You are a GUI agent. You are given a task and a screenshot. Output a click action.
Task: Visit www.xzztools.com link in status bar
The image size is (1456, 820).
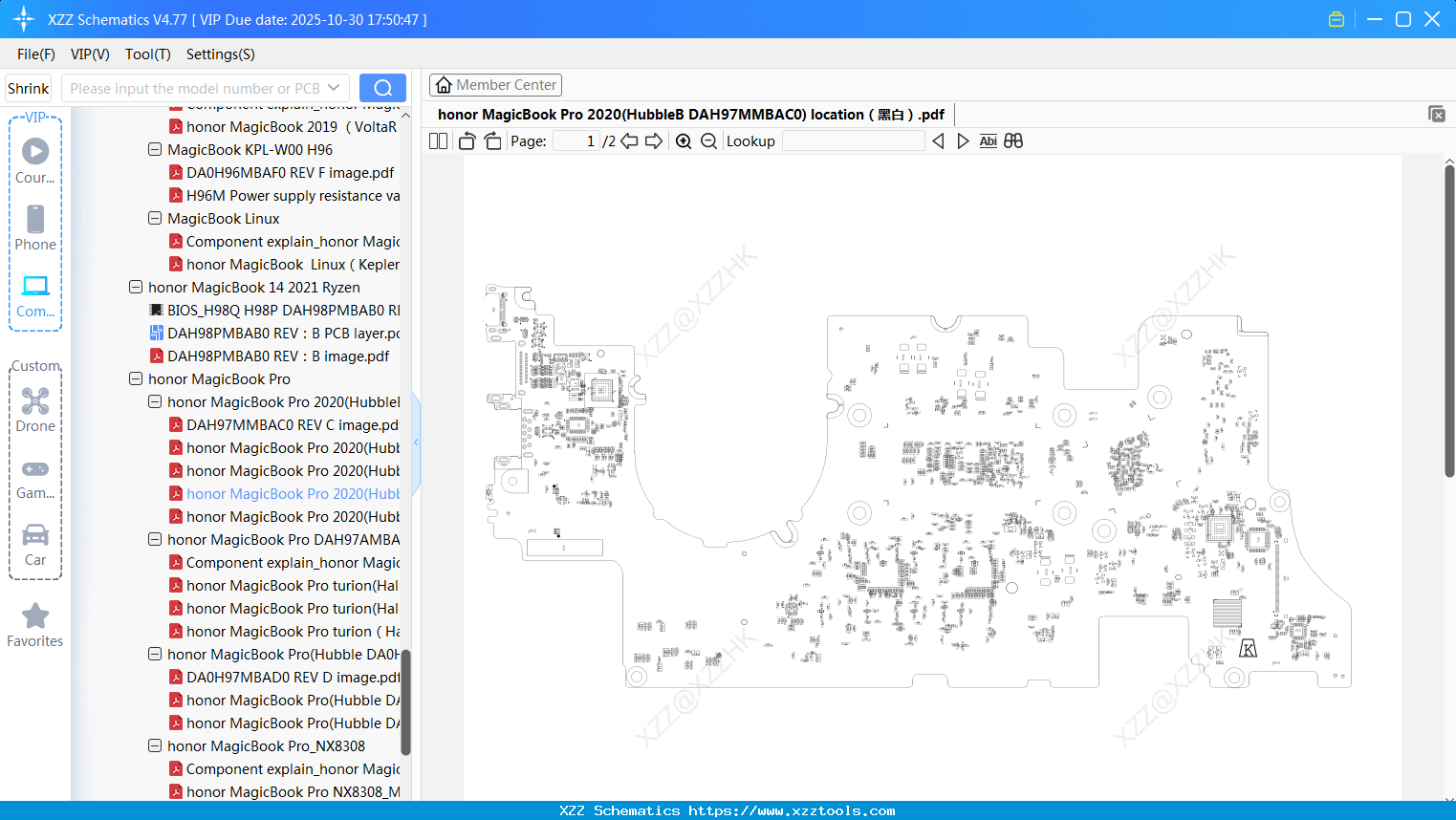792,810
